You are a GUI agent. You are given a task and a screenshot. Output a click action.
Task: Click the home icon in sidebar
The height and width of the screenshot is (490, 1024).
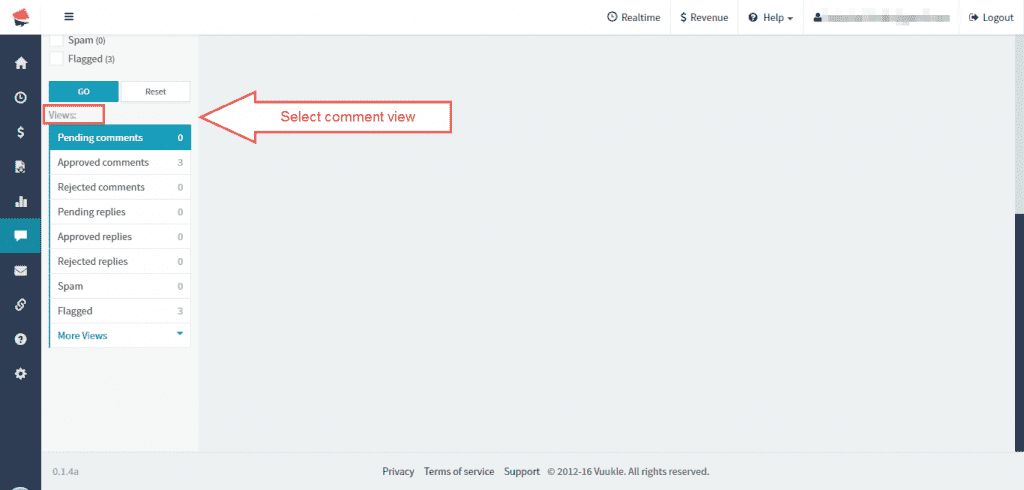tap(20, 63)
